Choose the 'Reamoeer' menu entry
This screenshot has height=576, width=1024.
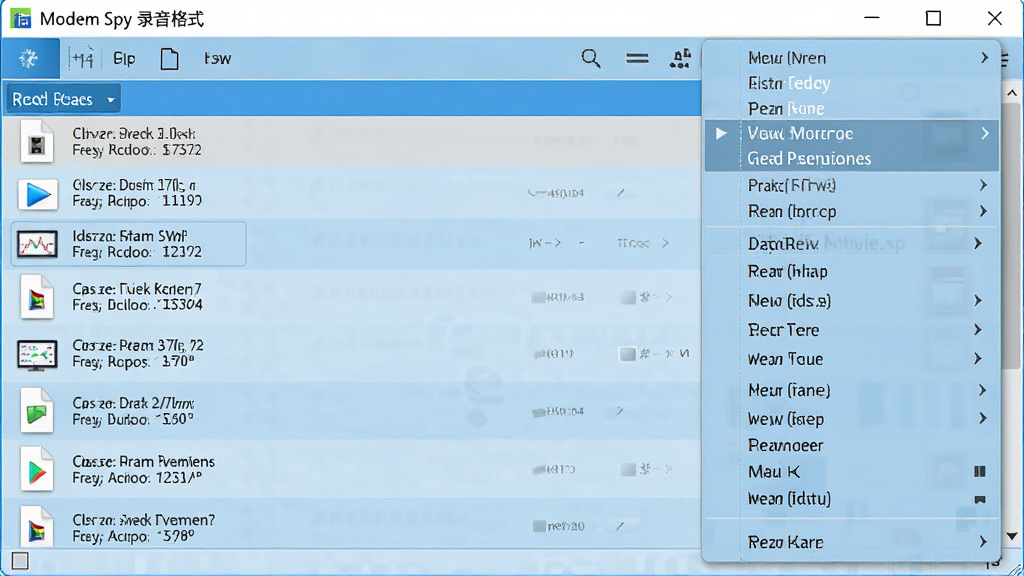click(x=786, y=445)
